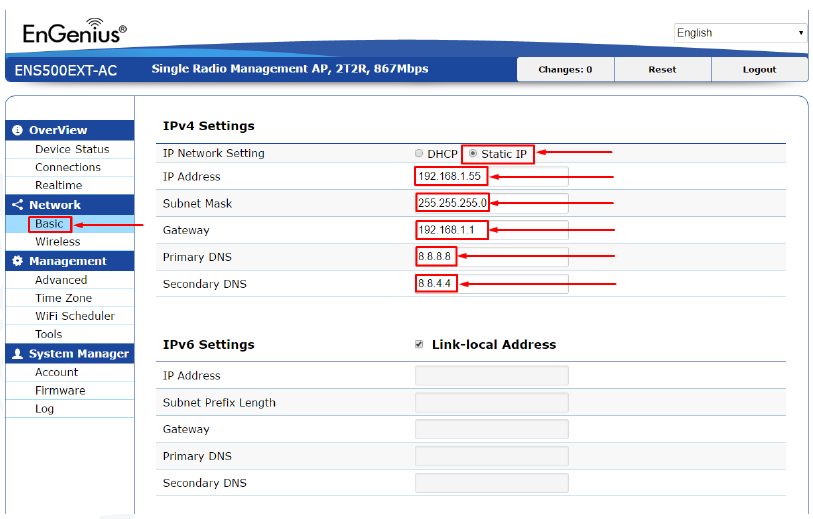813x519 pixels.
Task: Select the Static IP radio option
Action: [x=473, y=153]
